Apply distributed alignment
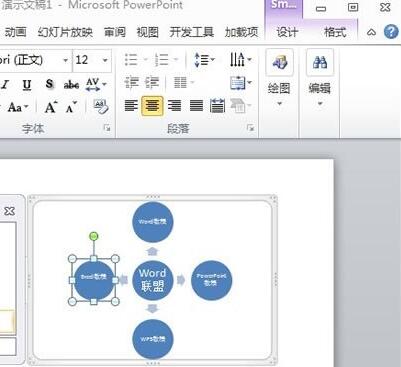401x367 pixels. [x=217, y=106]
